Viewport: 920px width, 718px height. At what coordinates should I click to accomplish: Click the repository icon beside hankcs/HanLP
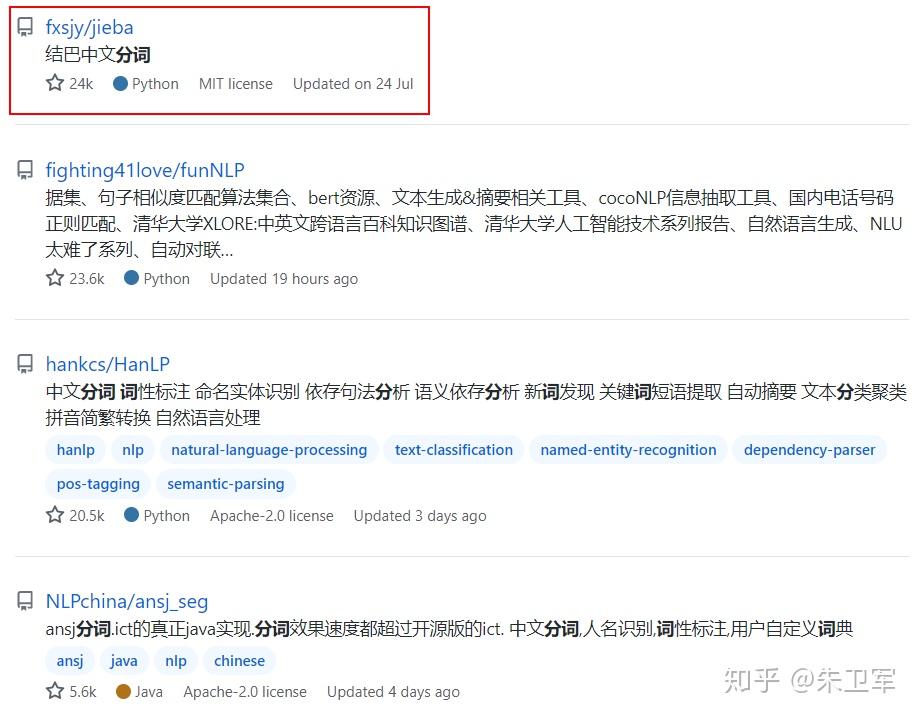tap(25, 364)
